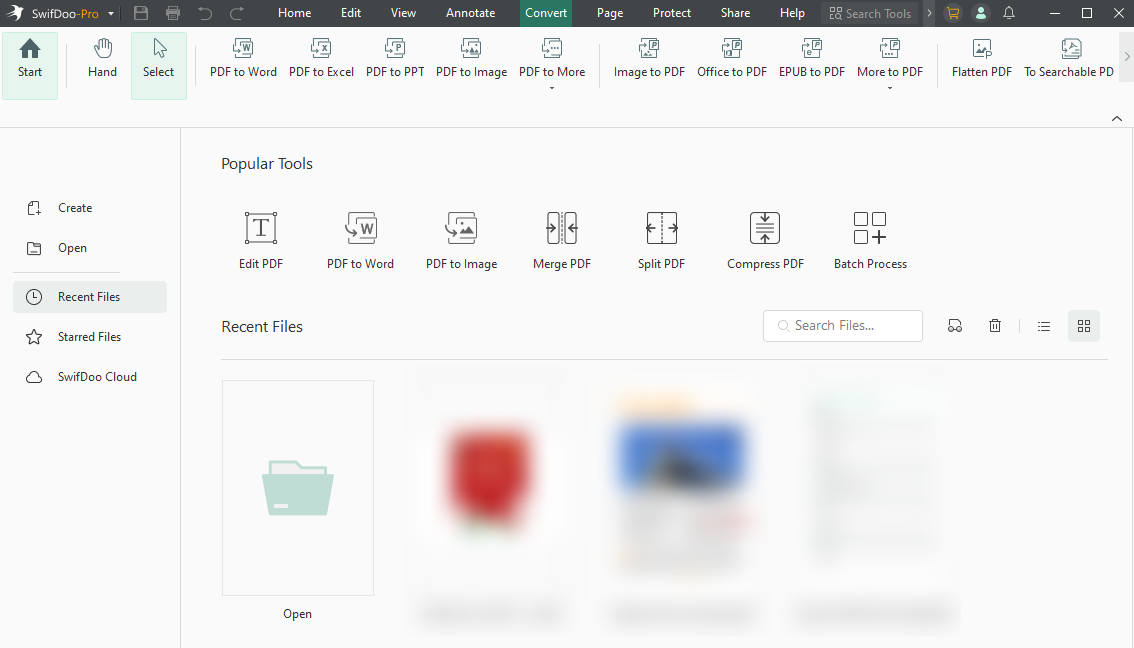The height and width of the screenshot is (648, 1134).
Task: Open the Compress PDF tool
Action: click(765, 237)
